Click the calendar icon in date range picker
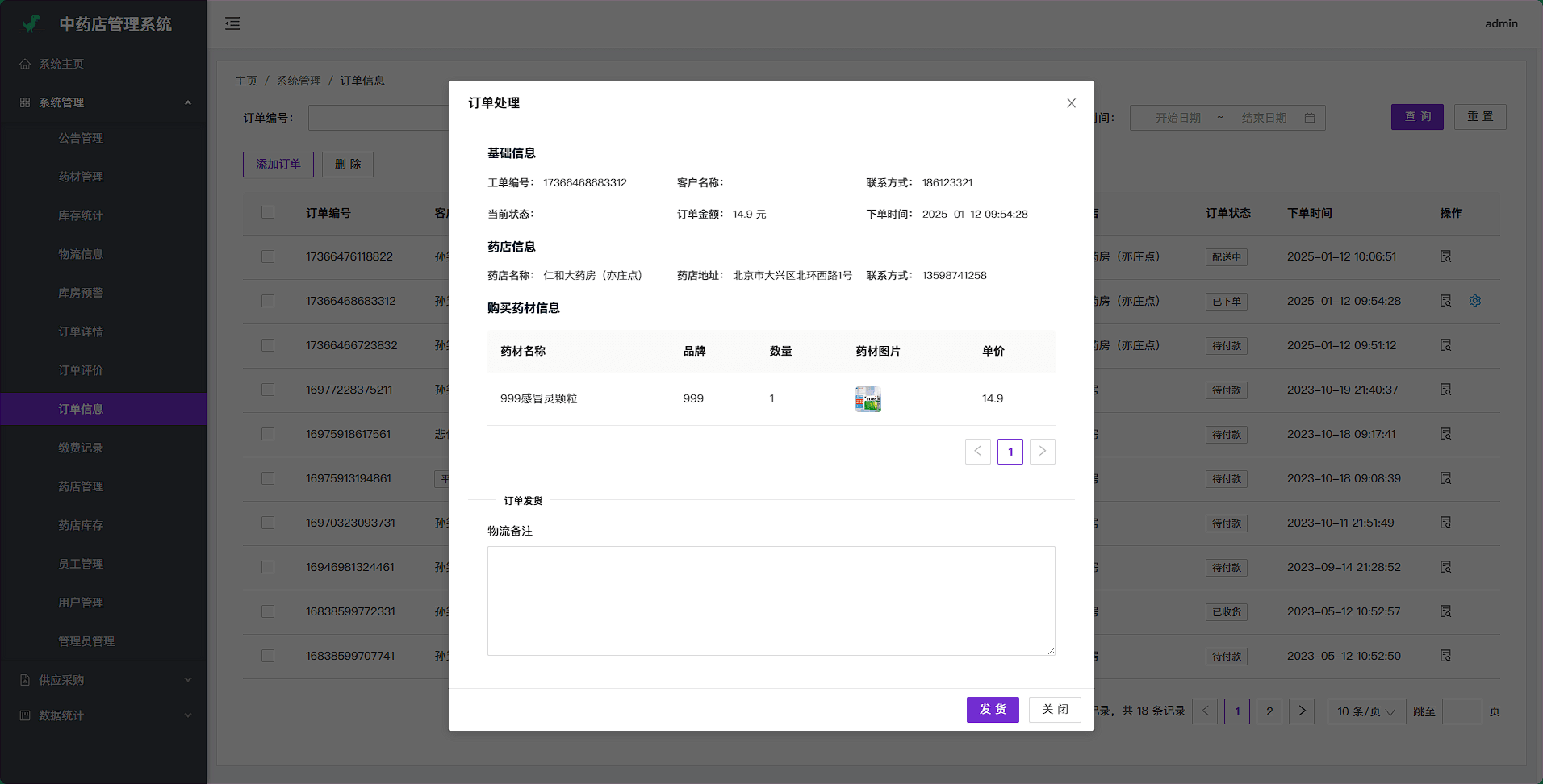 [1309, 118]
